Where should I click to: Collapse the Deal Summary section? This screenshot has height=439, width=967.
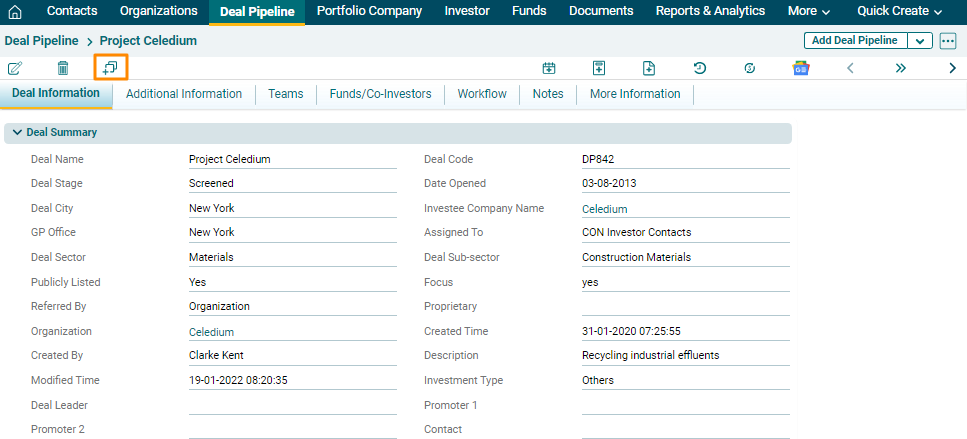coord(18,132)
